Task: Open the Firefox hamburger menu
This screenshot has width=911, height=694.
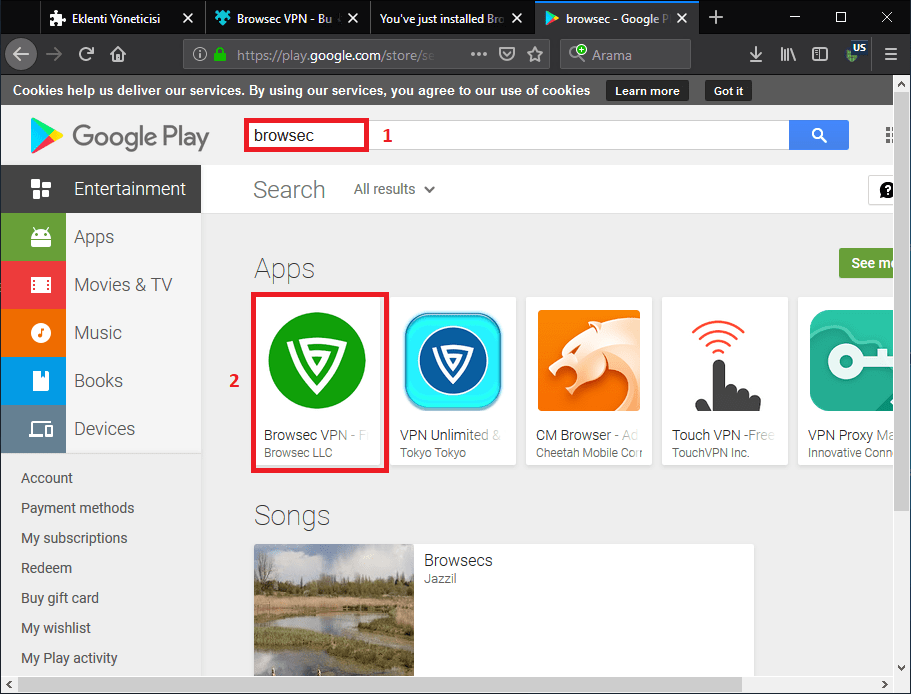Action: (890, 54)
